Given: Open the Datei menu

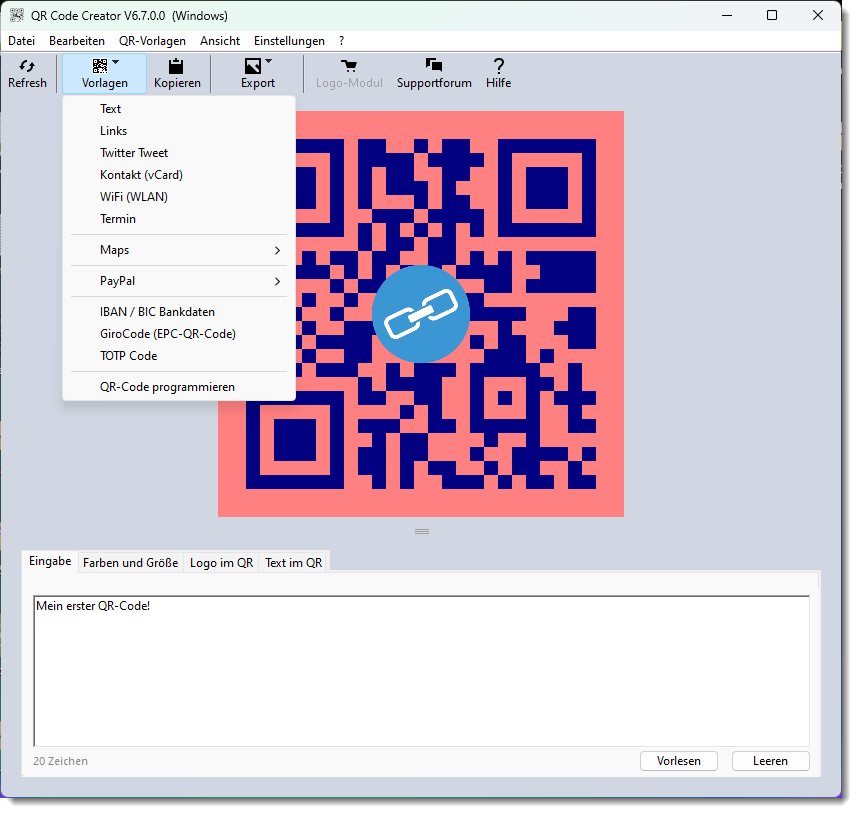Looking at the screenshot, I should 22,41.
